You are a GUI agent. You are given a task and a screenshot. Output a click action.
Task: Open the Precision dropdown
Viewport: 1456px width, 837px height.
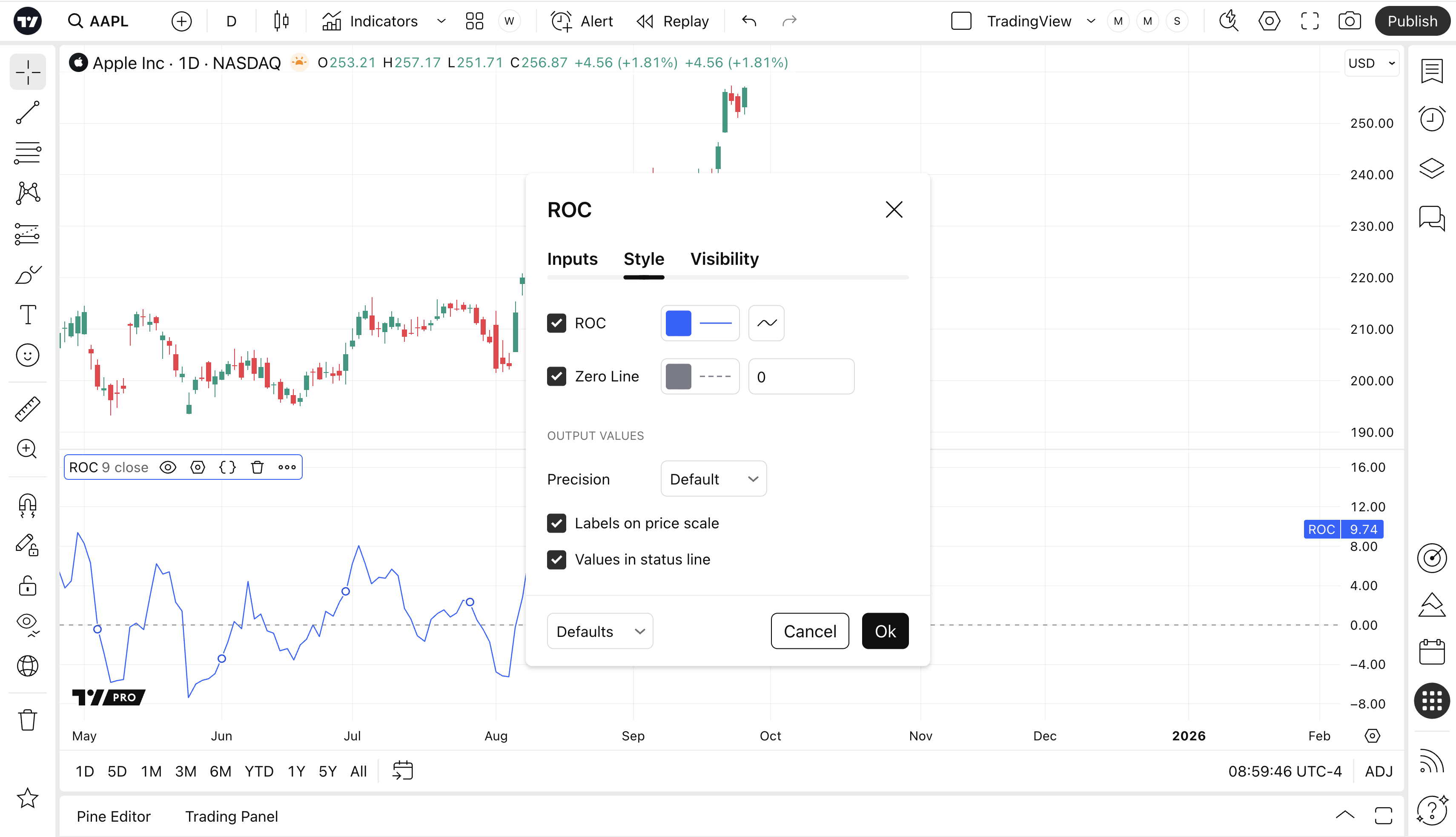click(x=714, y=479)
